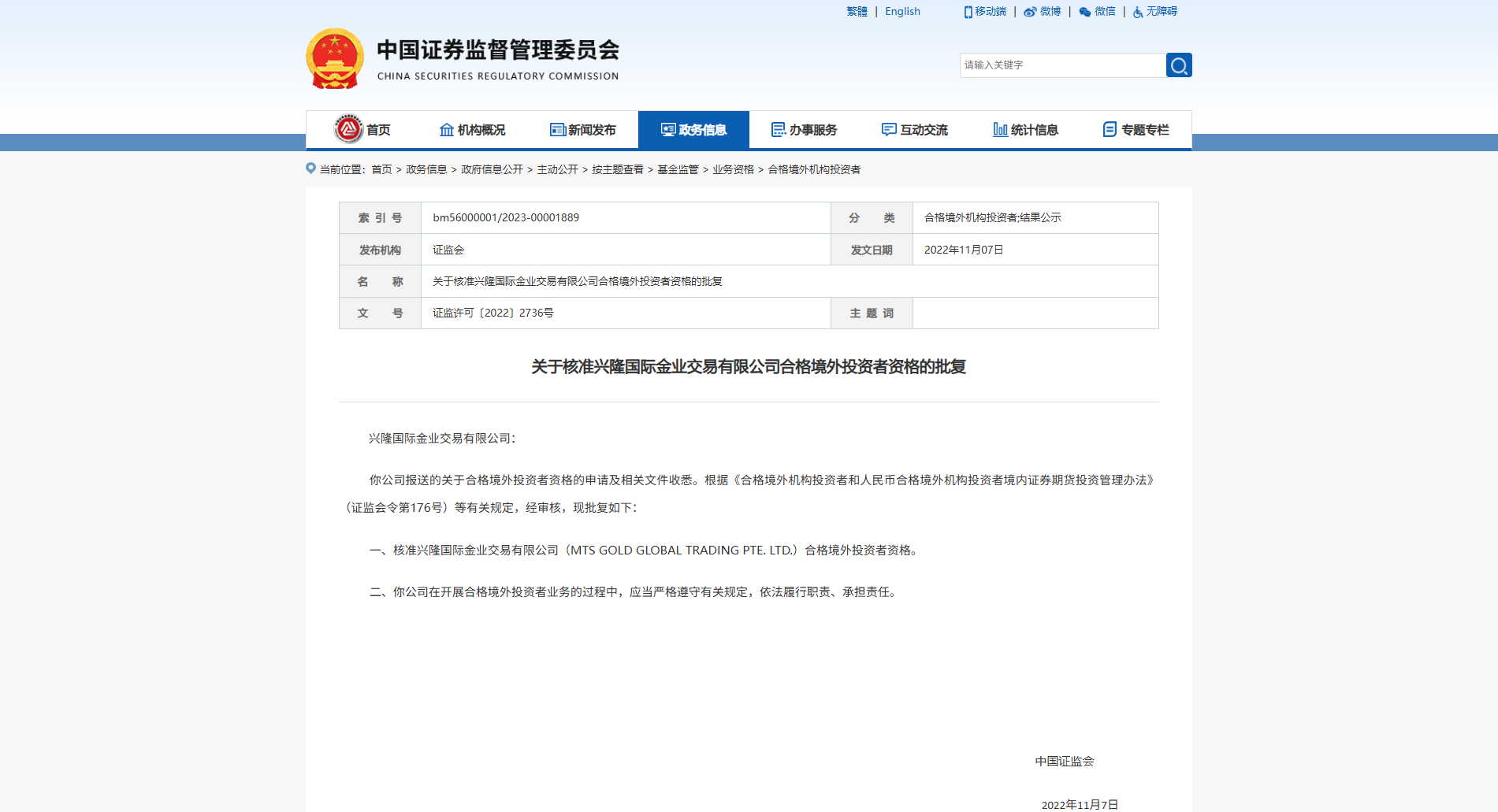Click the red emblem icon beside 首页
Viewport: 1498px width, 812px height.
click(x=348, y=129)
